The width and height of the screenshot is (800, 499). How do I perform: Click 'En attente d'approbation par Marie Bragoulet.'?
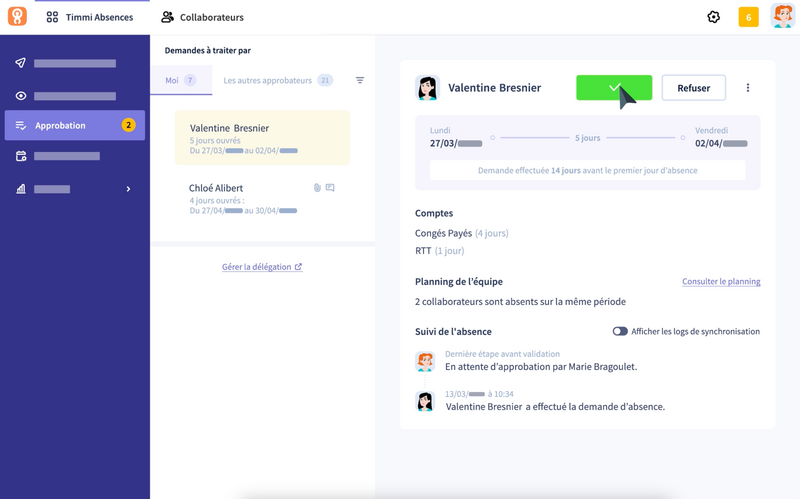pos(541,366)
